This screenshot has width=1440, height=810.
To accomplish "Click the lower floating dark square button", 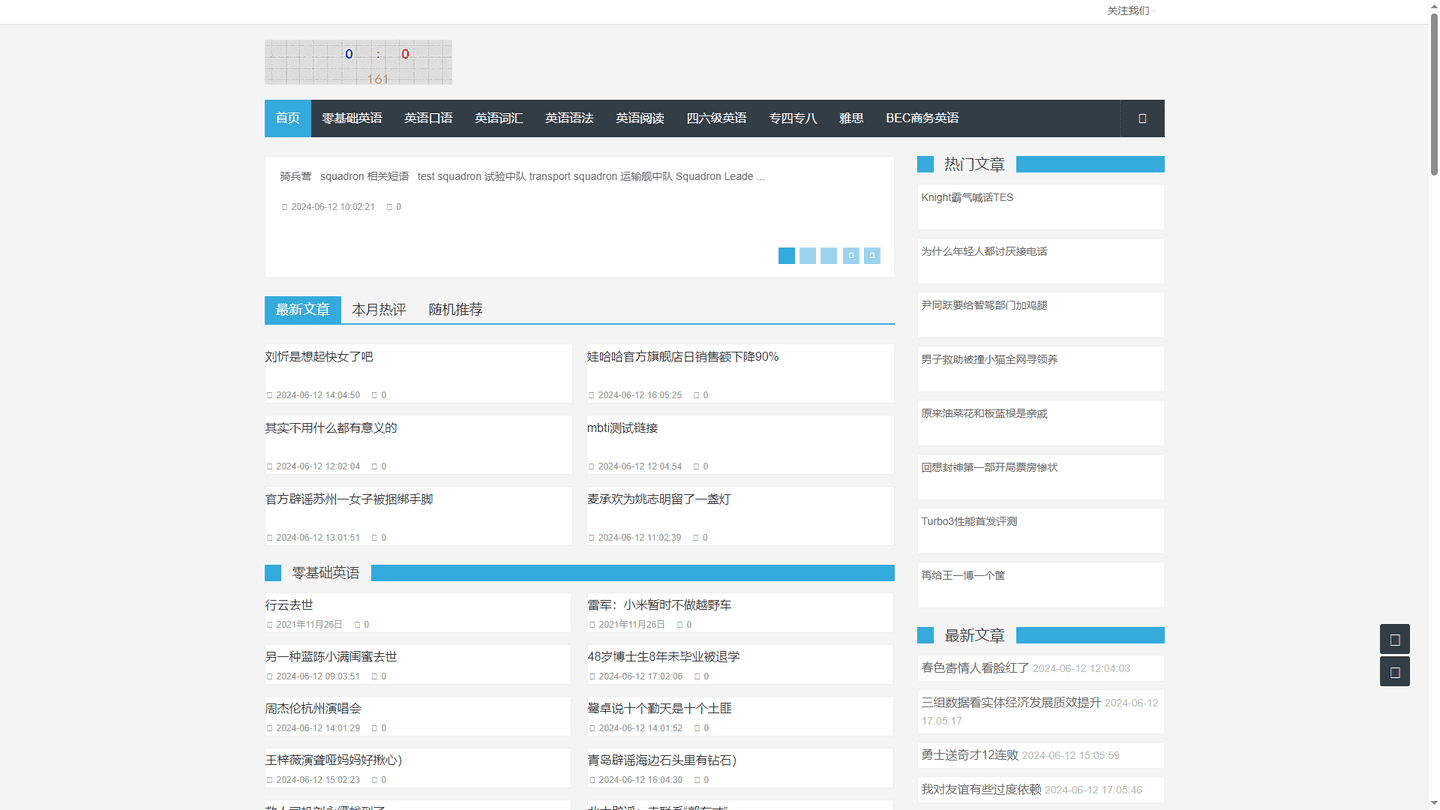I will point(1395,672).
